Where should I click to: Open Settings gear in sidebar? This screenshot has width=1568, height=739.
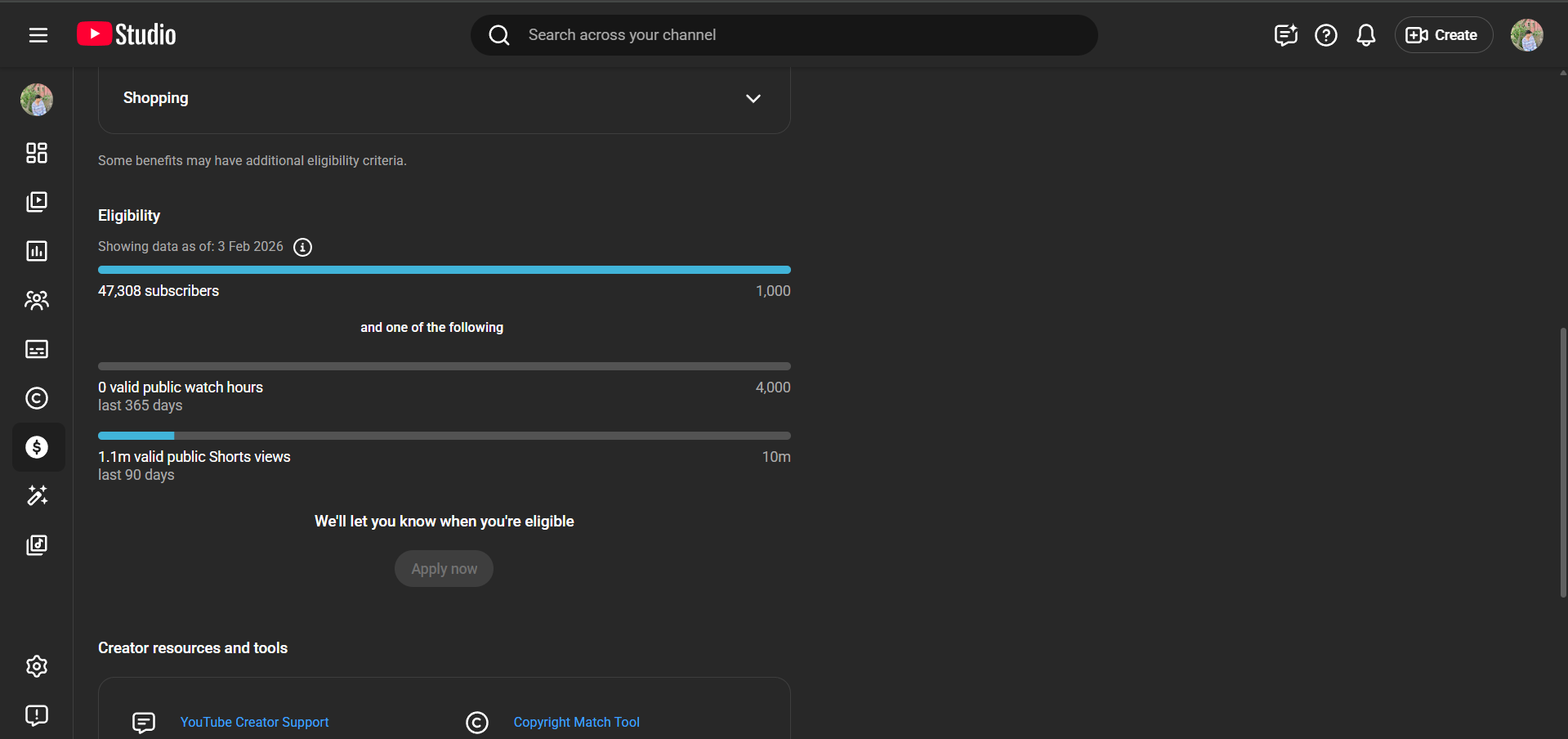37,666
